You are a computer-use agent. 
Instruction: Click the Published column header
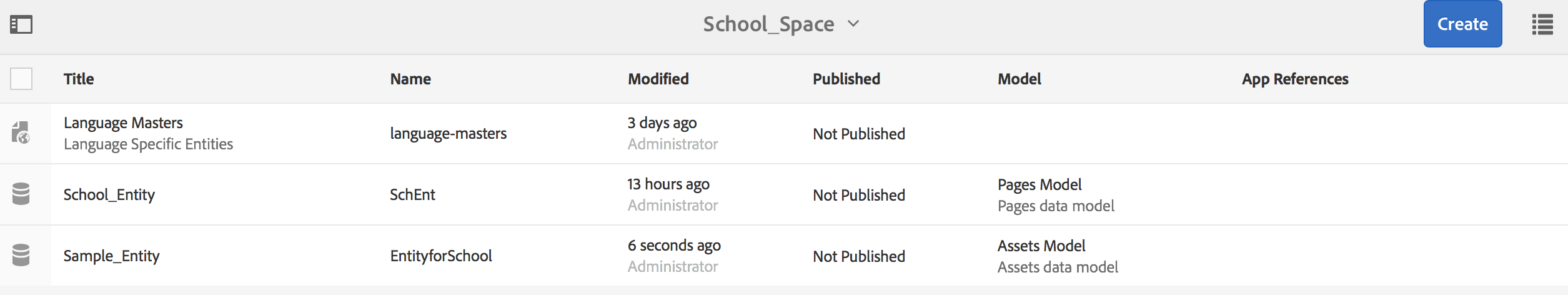(x=846, y=79)
